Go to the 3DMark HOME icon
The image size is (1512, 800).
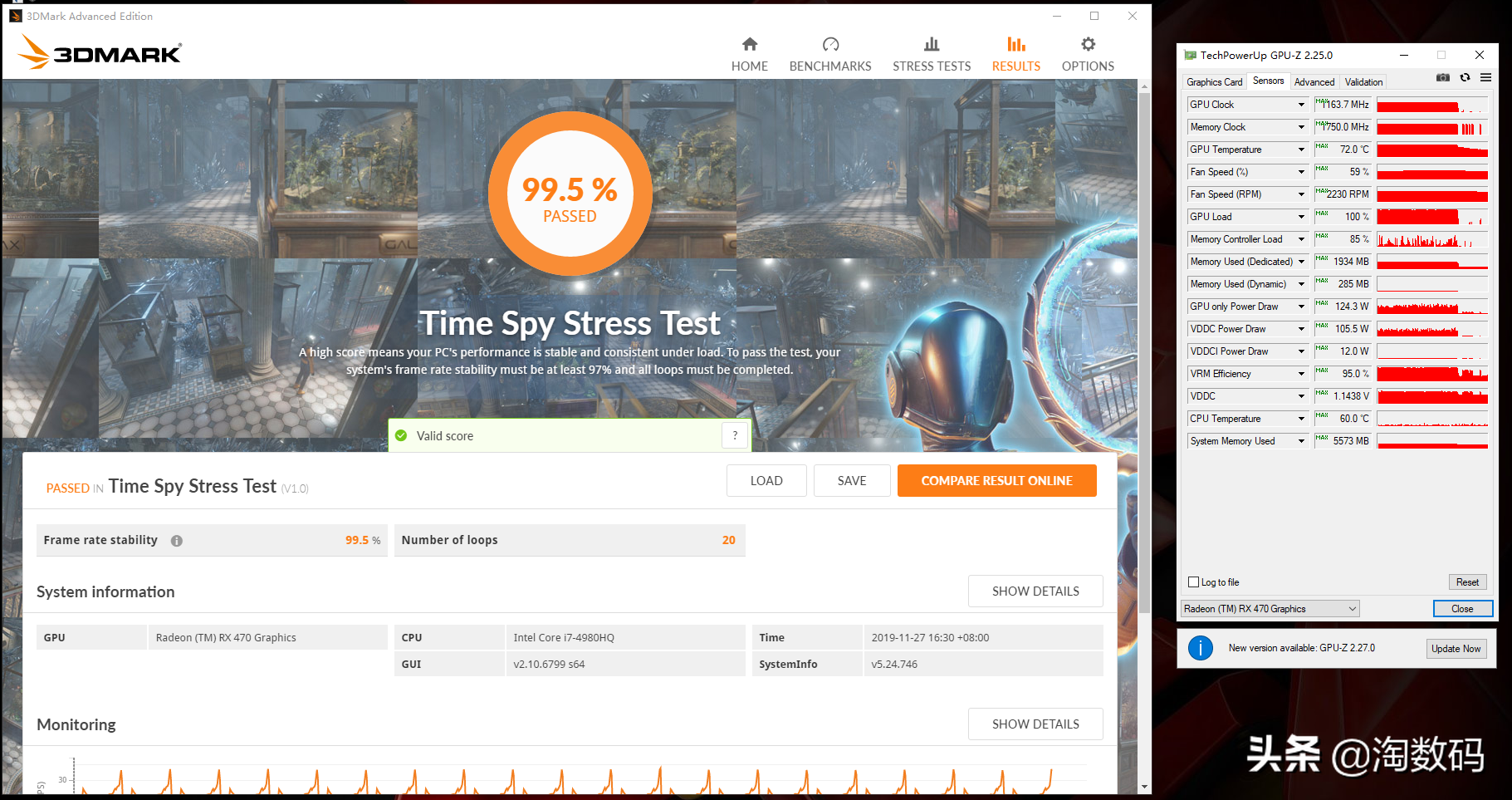pyautogui.click(x=750, y=44)
